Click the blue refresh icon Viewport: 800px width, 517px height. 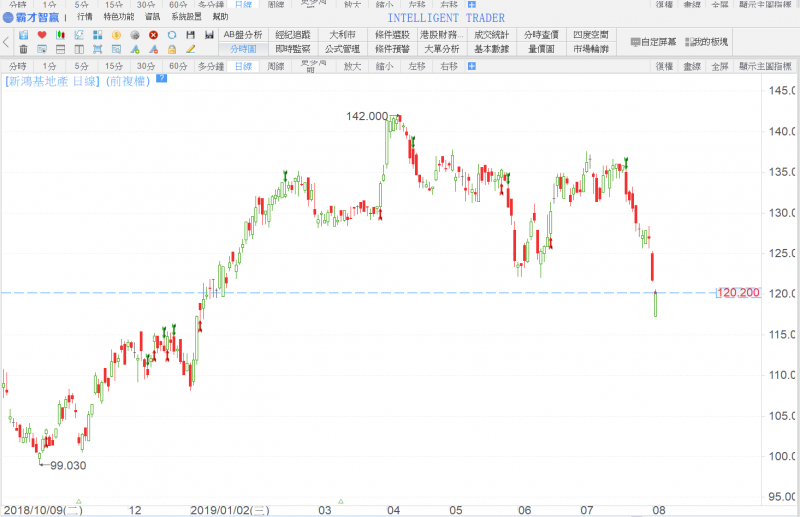(172, 35)
